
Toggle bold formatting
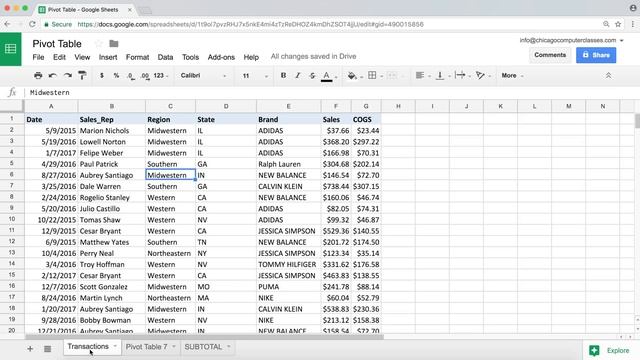(x=283, y=76)
